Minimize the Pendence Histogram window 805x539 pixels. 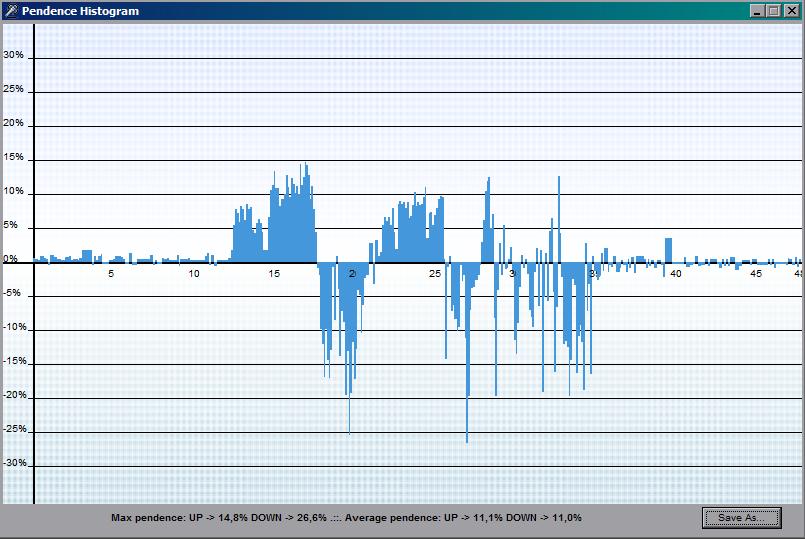point(757,11)
